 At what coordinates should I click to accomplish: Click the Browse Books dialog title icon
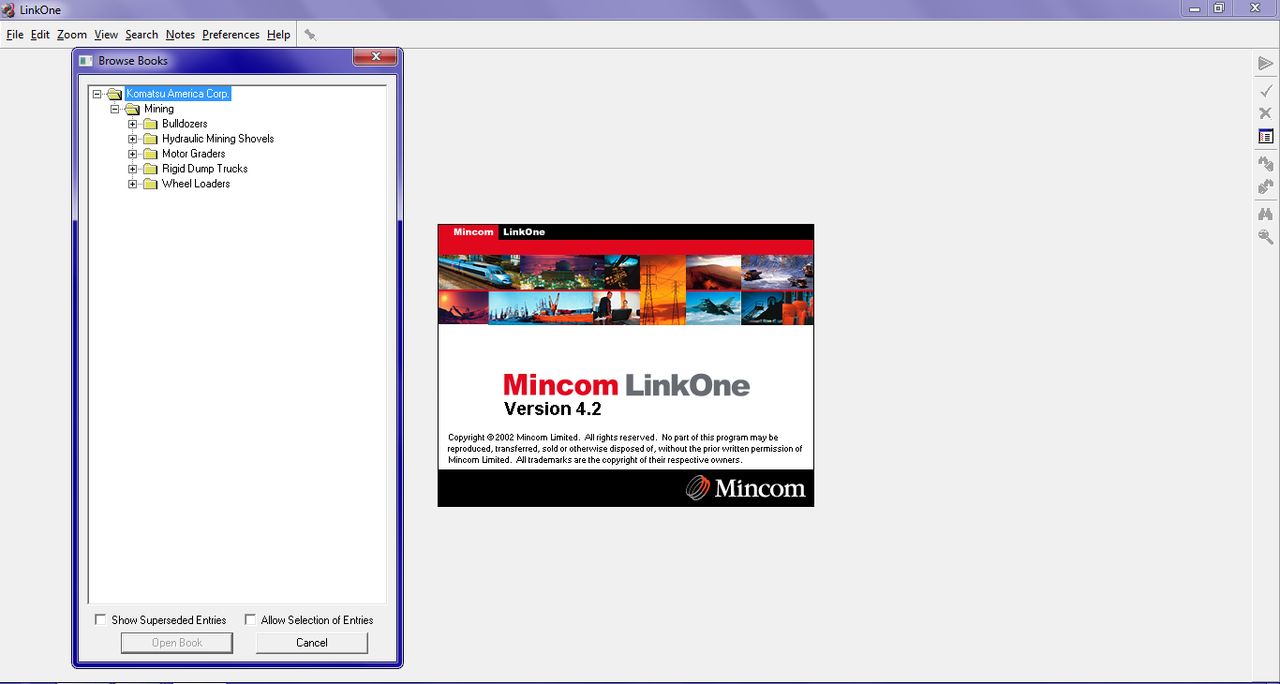point(86,61)
